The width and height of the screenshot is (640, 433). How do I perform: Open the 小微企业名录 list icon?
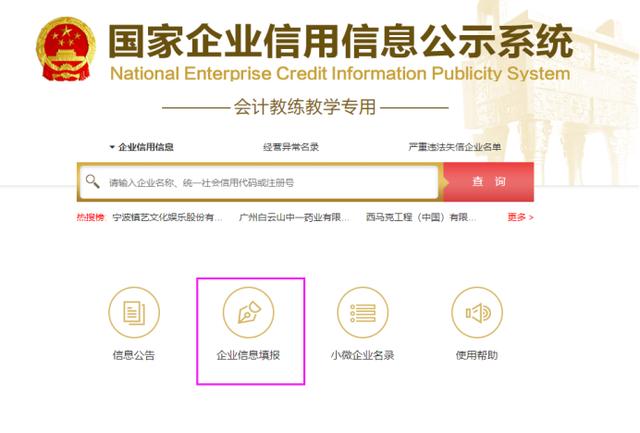click(362, 312)
